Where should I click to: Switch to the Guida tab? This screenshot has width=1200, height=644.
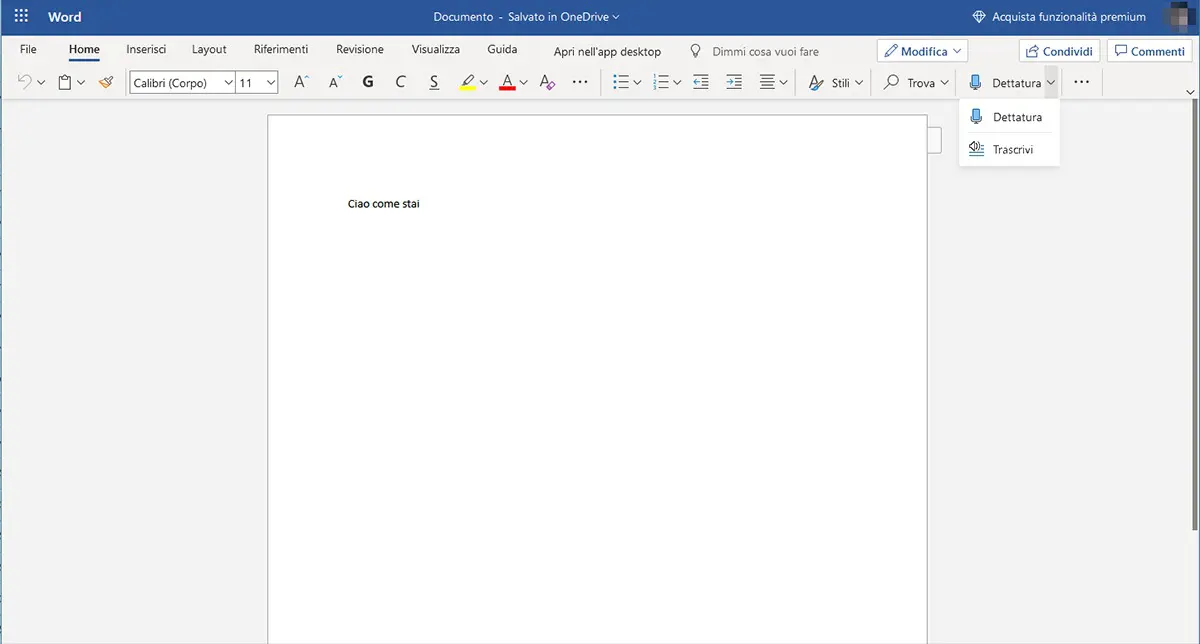coord(502,49)
